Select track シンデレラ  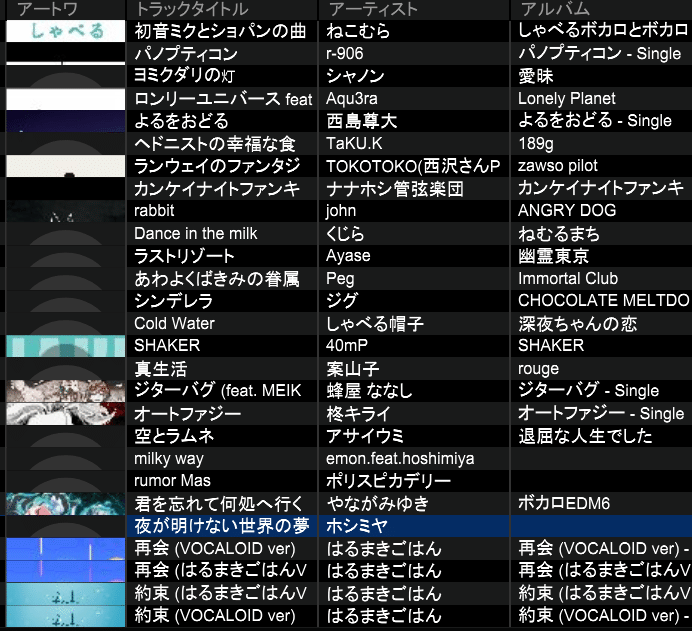173,301
